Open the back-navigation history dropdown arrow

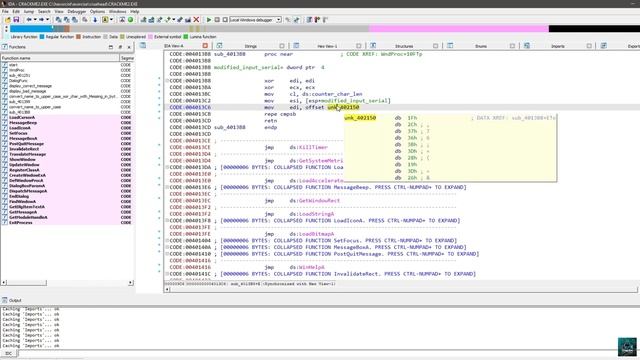(35, 20)
